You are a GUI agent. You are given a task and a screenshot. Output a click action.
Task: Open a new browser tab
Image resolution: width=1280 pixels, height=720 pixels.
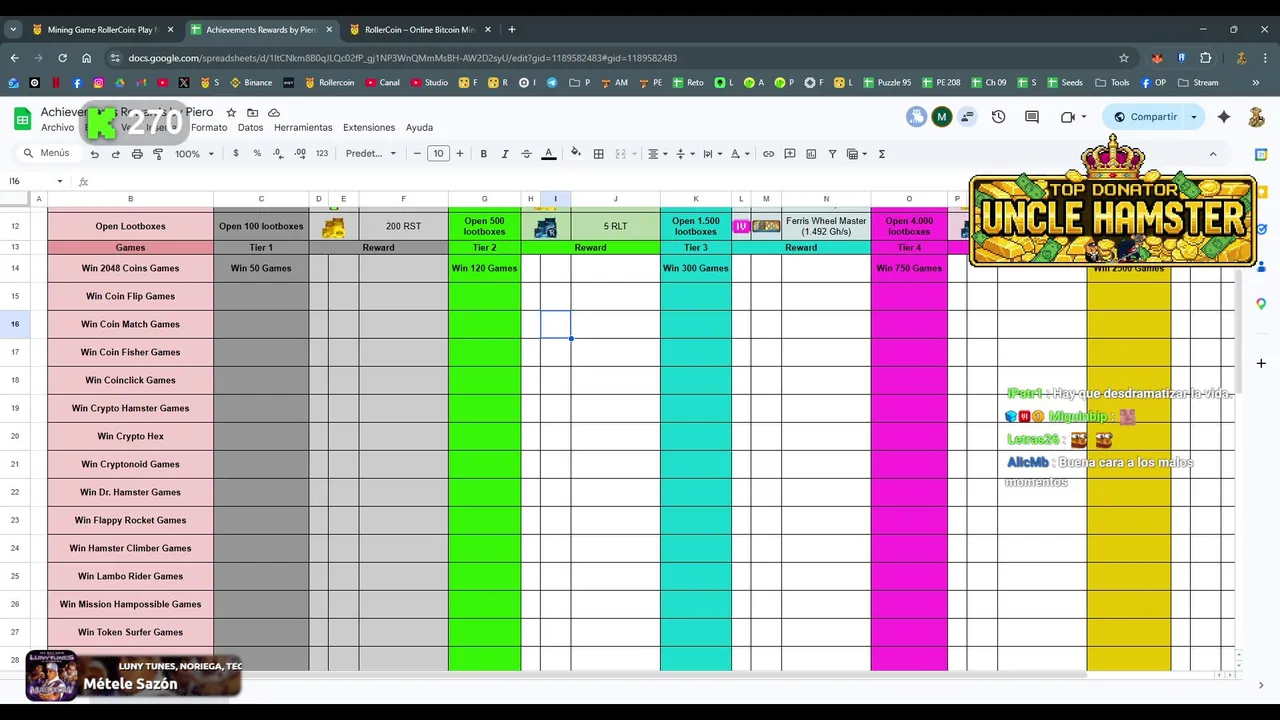tap(512, 29)
